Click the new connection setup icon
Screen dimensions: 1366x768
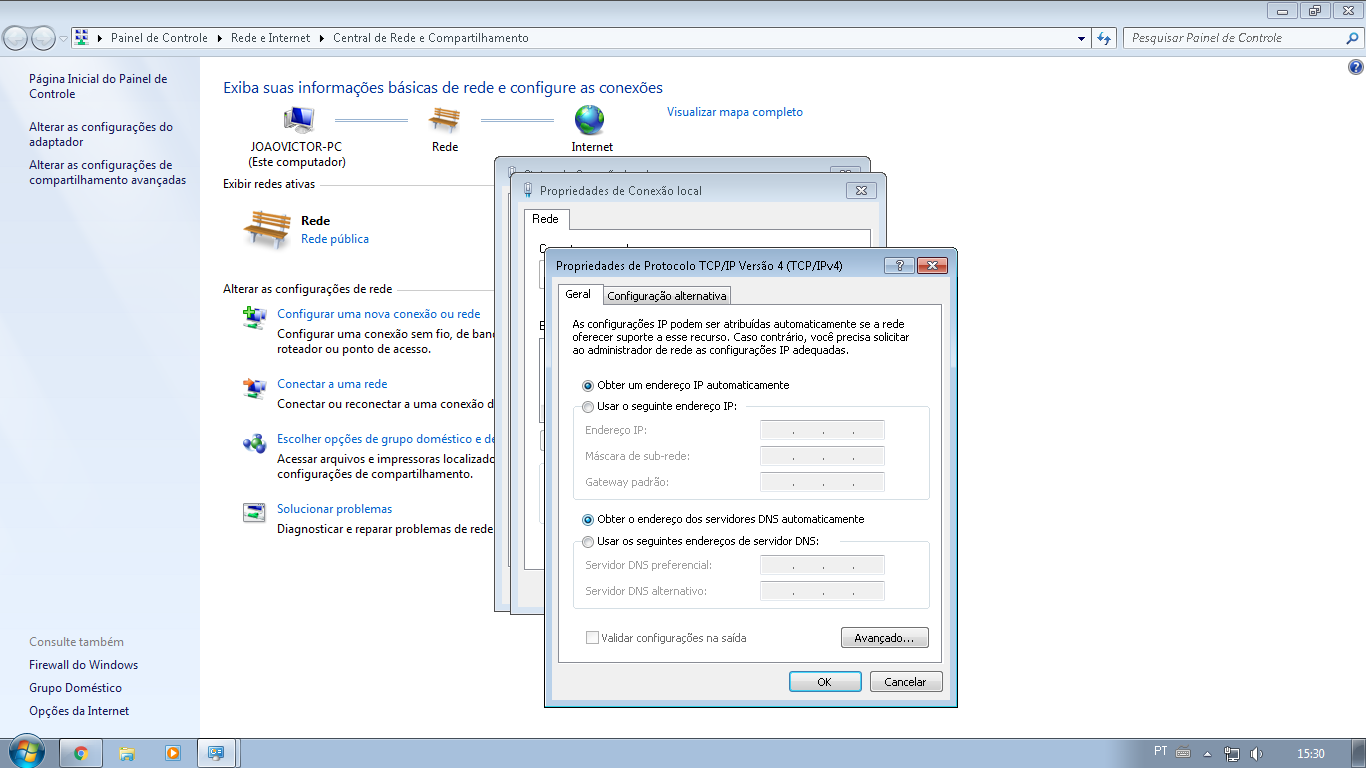[254, 318]
